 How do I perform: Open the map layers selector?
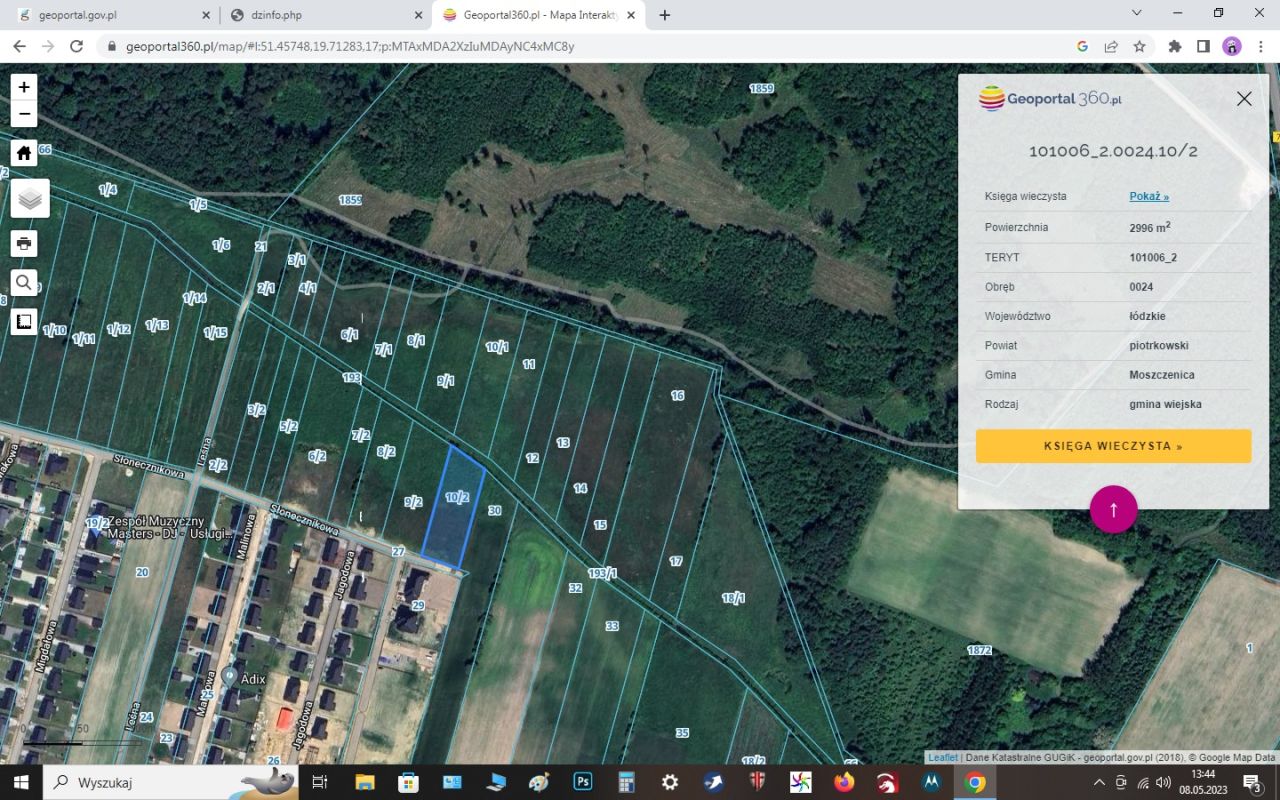tap(29, 198)
